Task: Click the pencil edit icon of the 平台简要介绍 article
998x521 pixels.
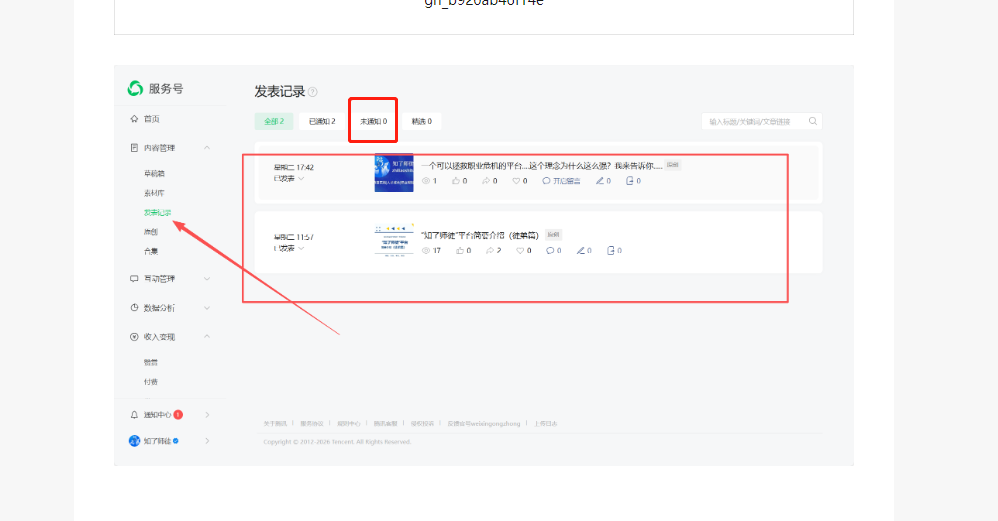Action: point(580,251)
